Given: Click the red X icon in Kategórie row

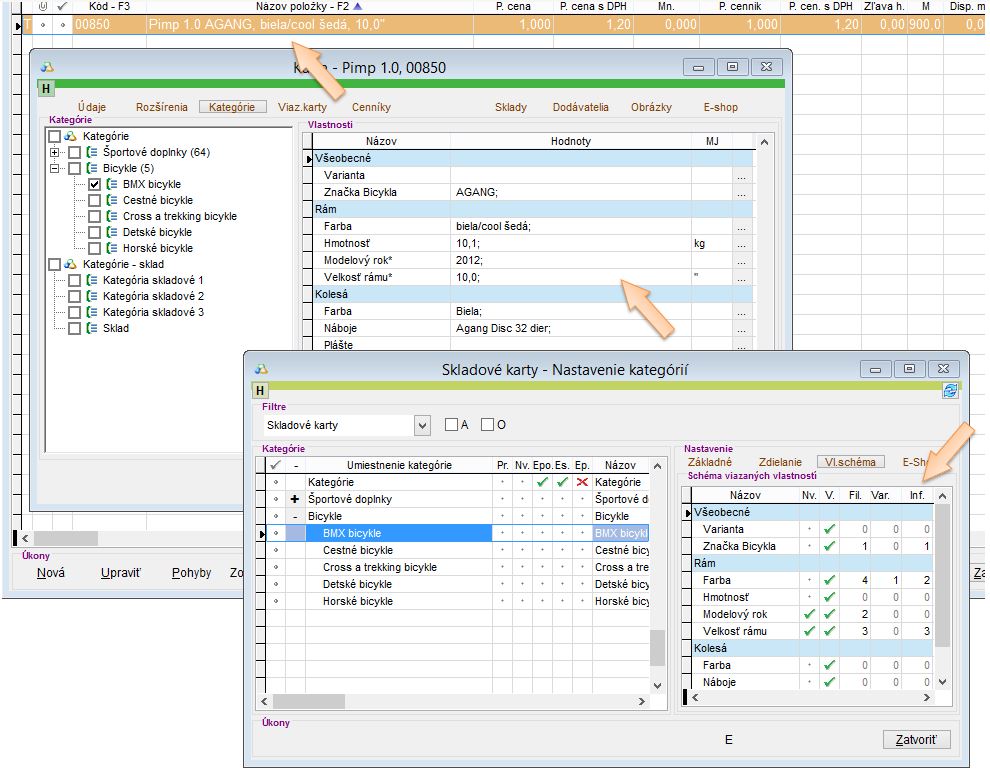Looking at the screenshot, I should [582, 482].
